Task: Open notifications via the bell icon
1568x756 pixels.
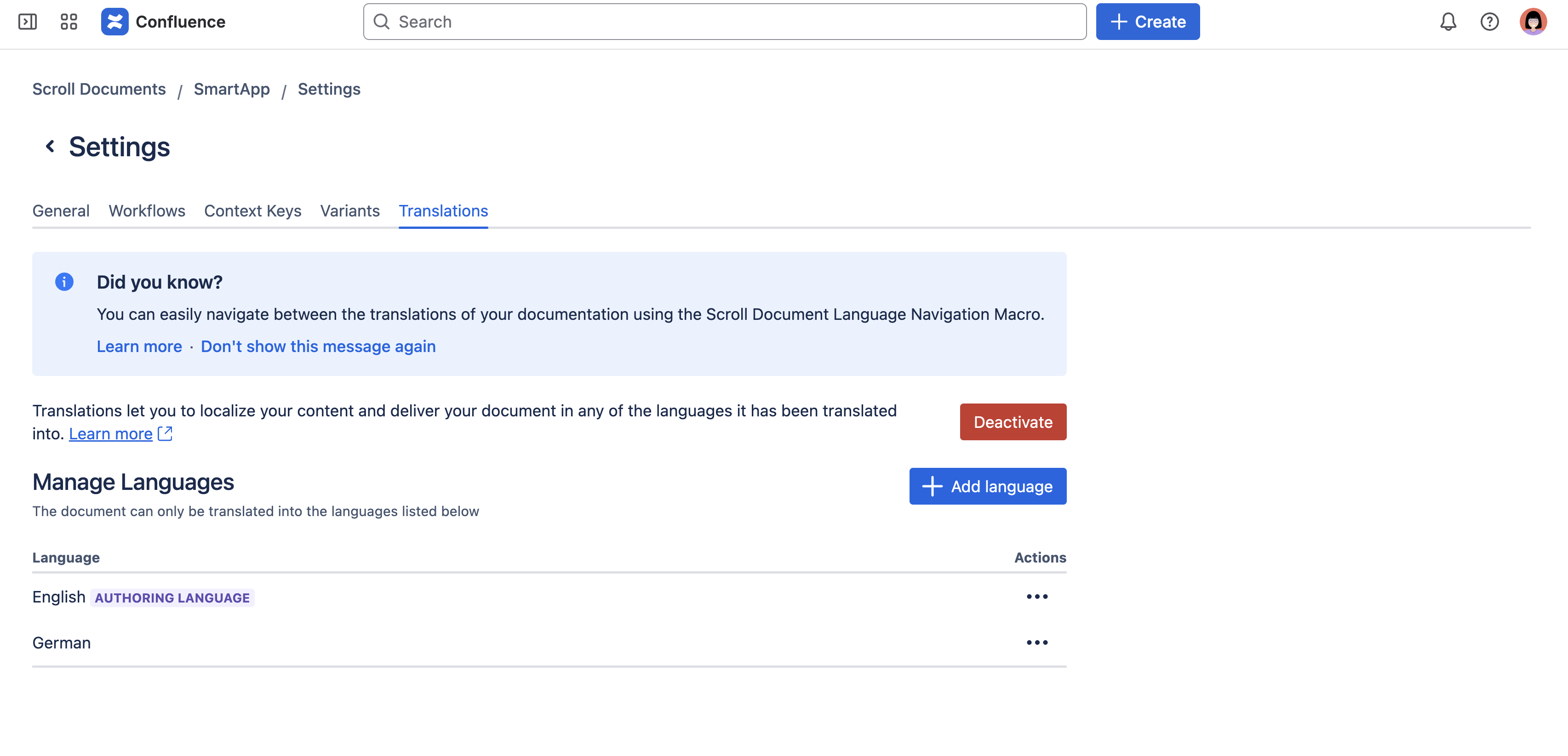Action: [x=1449, y=21]
